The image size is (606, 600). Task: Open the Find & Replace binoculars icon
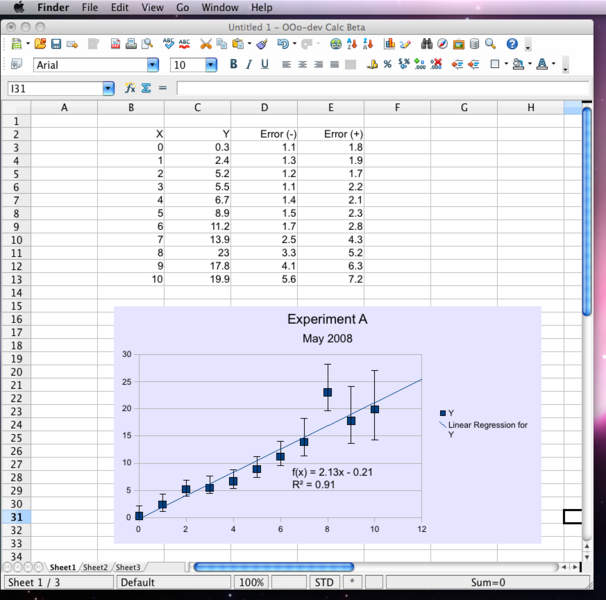(426, 44)
